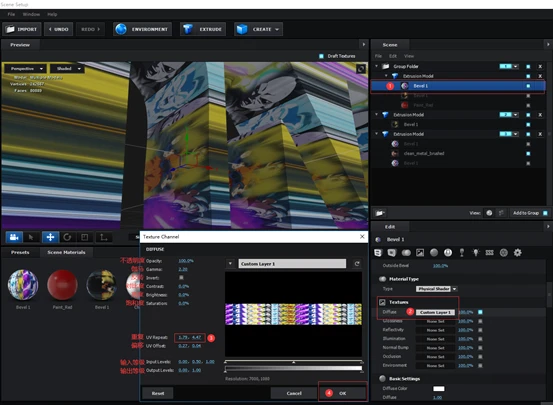Expand the Preview panel arrow menu

coord(364,45)
